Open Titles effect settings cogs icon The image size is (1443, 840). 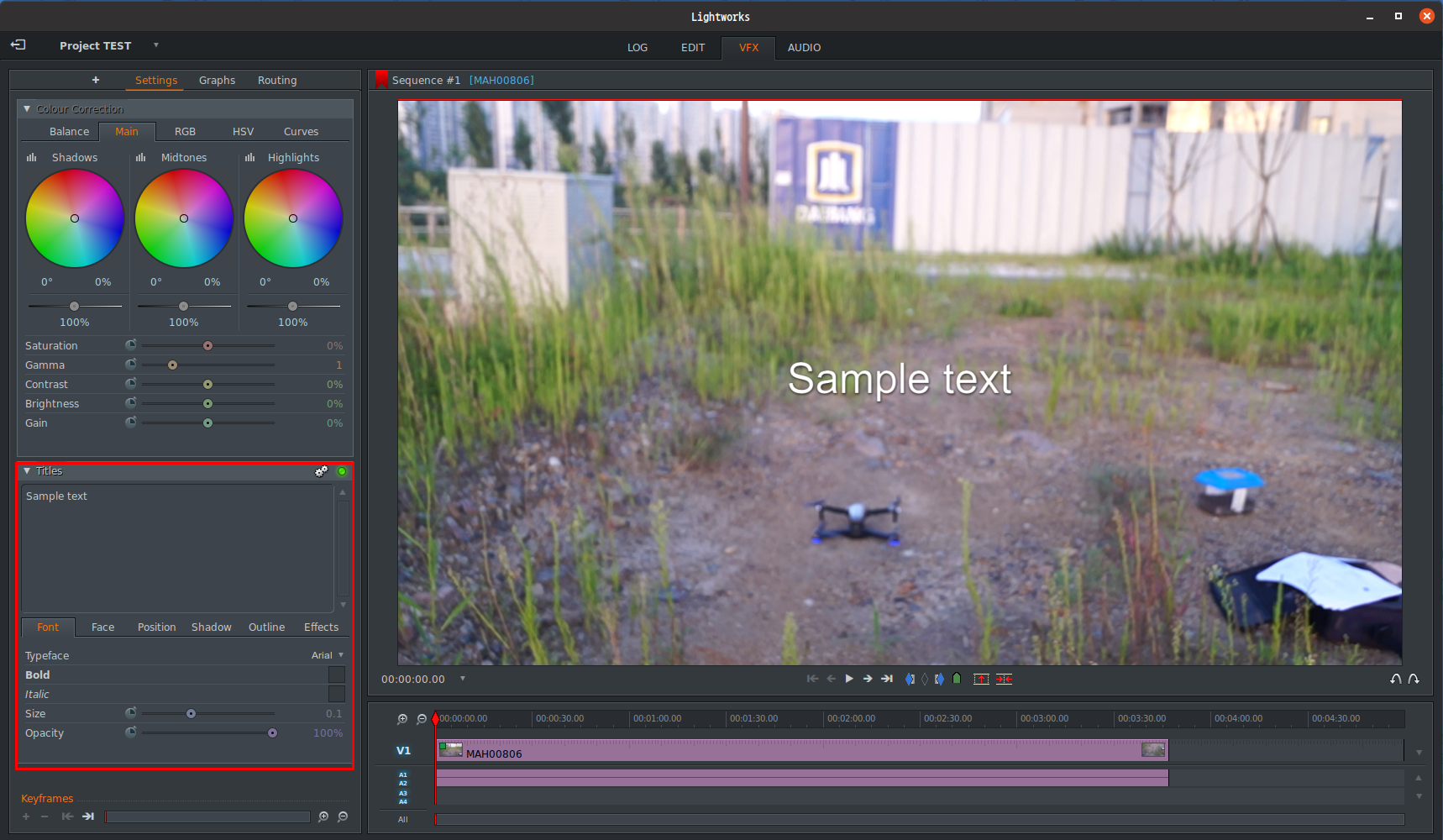[x=322, y=471]
